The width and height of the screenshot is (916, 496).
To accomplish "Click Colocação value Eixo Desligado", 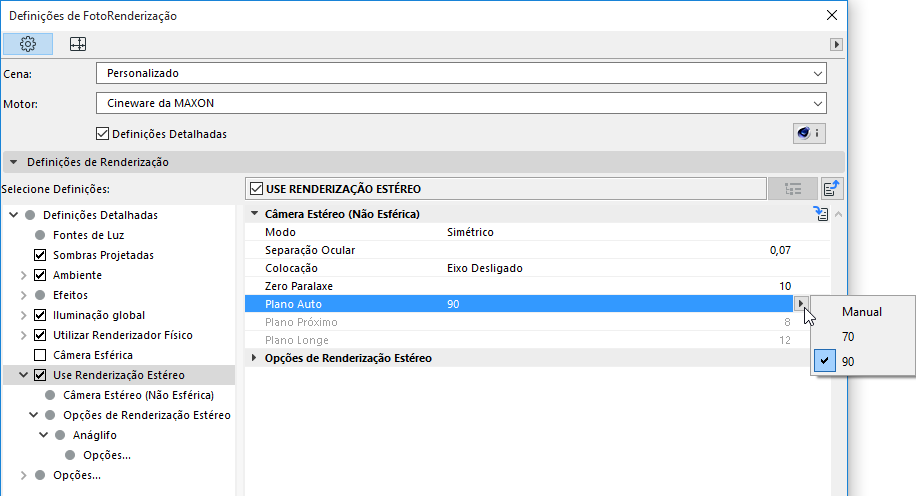I will coord(485,268).
